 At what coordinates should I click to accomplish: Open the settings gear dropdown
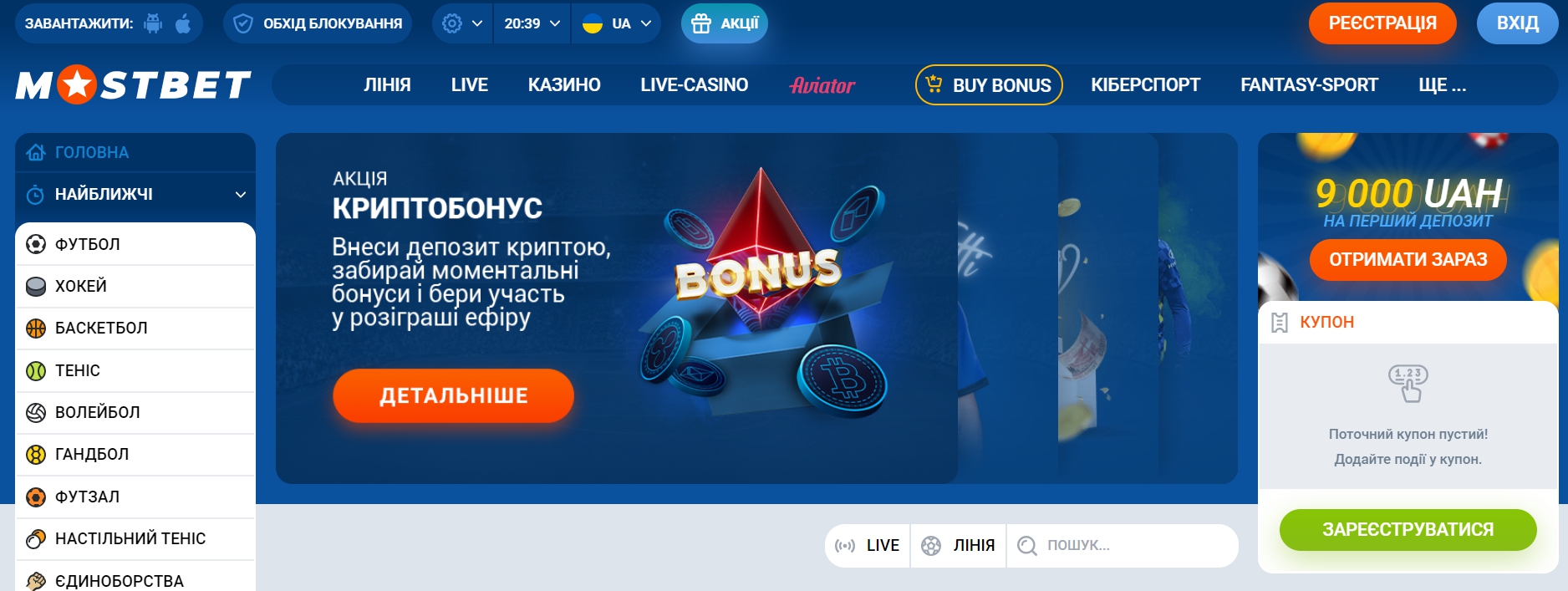click(462, 23)
